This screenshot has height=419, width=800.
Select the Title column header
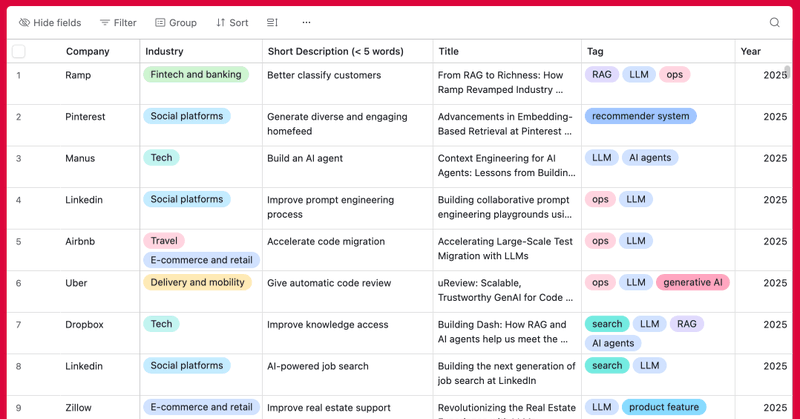coord(507,51)
